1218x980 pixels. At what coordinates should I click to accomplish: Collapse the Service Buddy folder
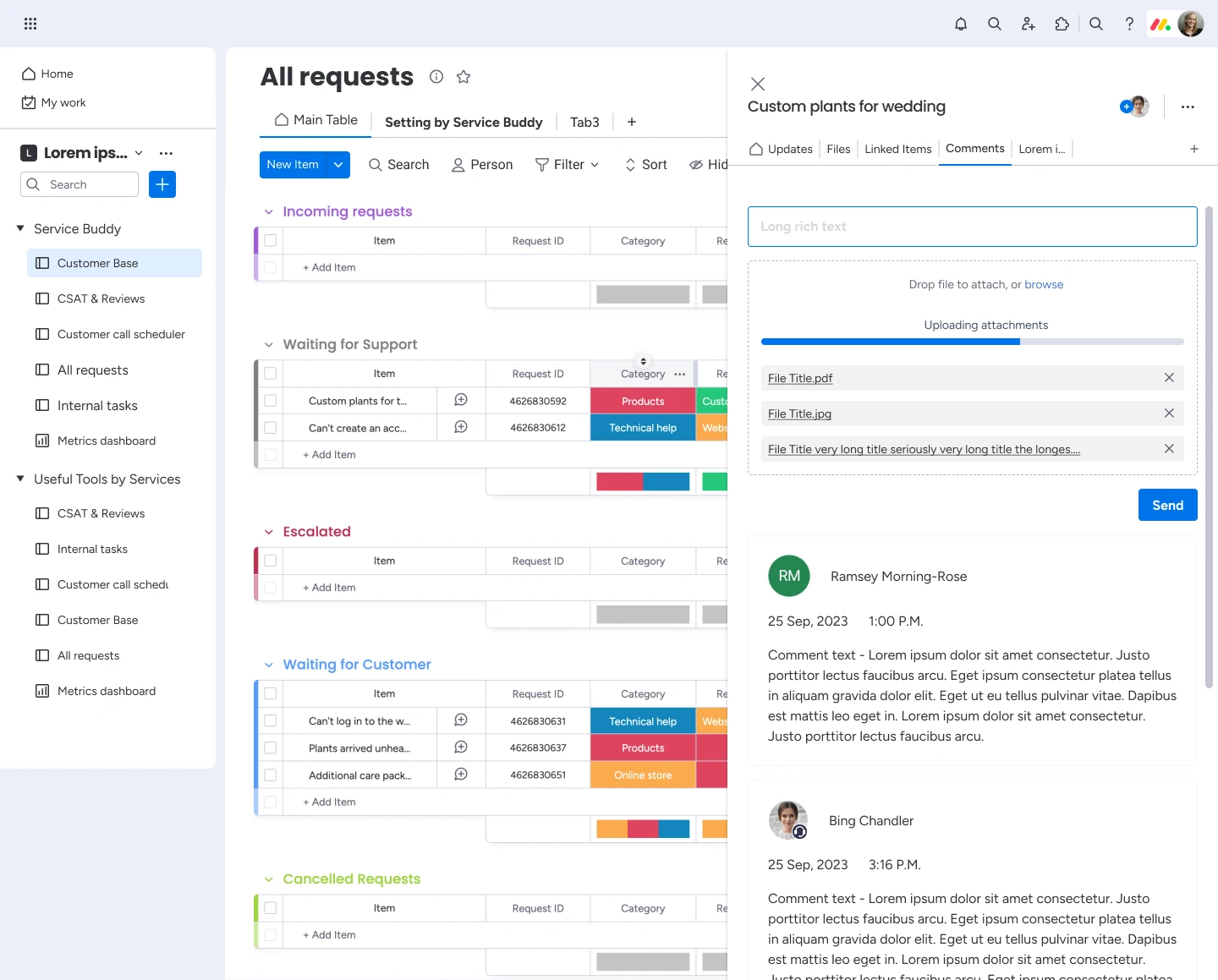[20, 228]
